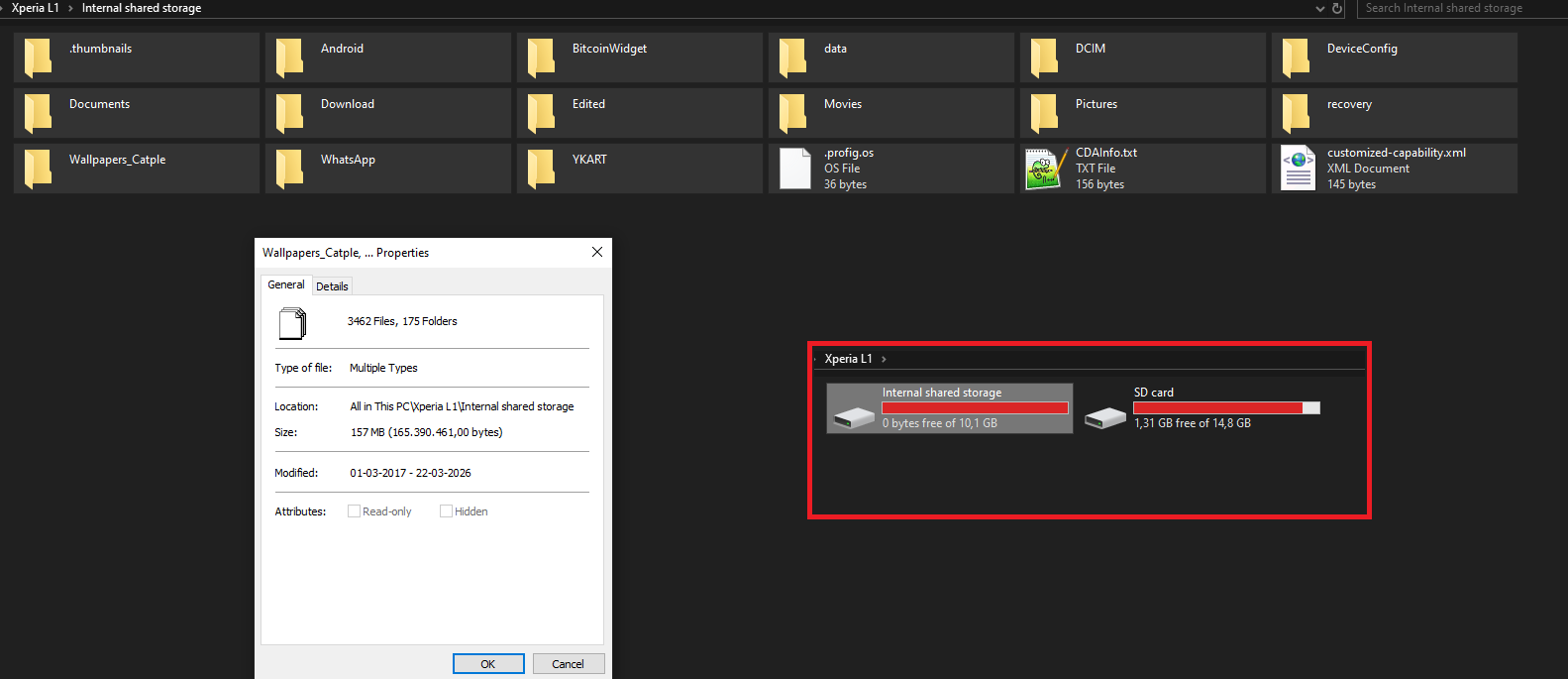This screenshot has width=1568, height=679.
Task: Open the address bar history dropdown
Action: point(1319,8)
